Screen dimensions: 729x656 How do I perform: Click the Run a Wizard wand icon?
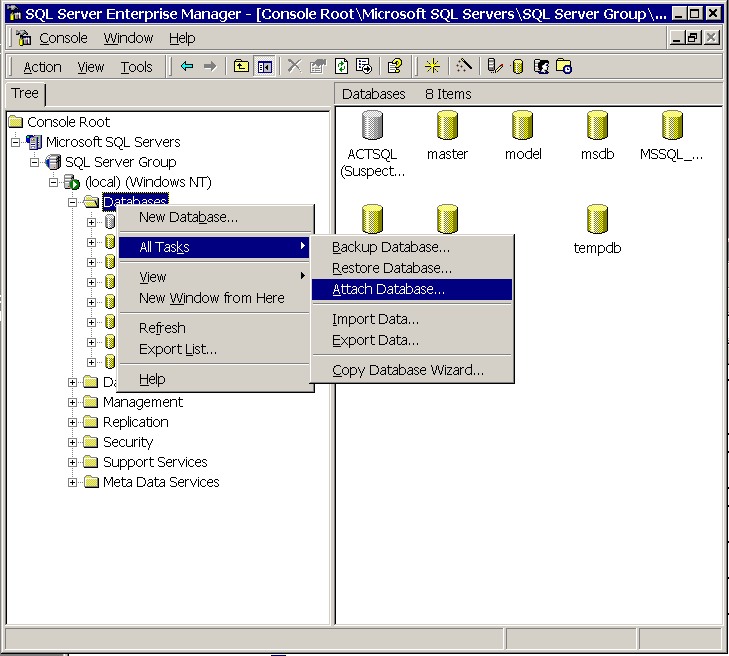point(463,66)
